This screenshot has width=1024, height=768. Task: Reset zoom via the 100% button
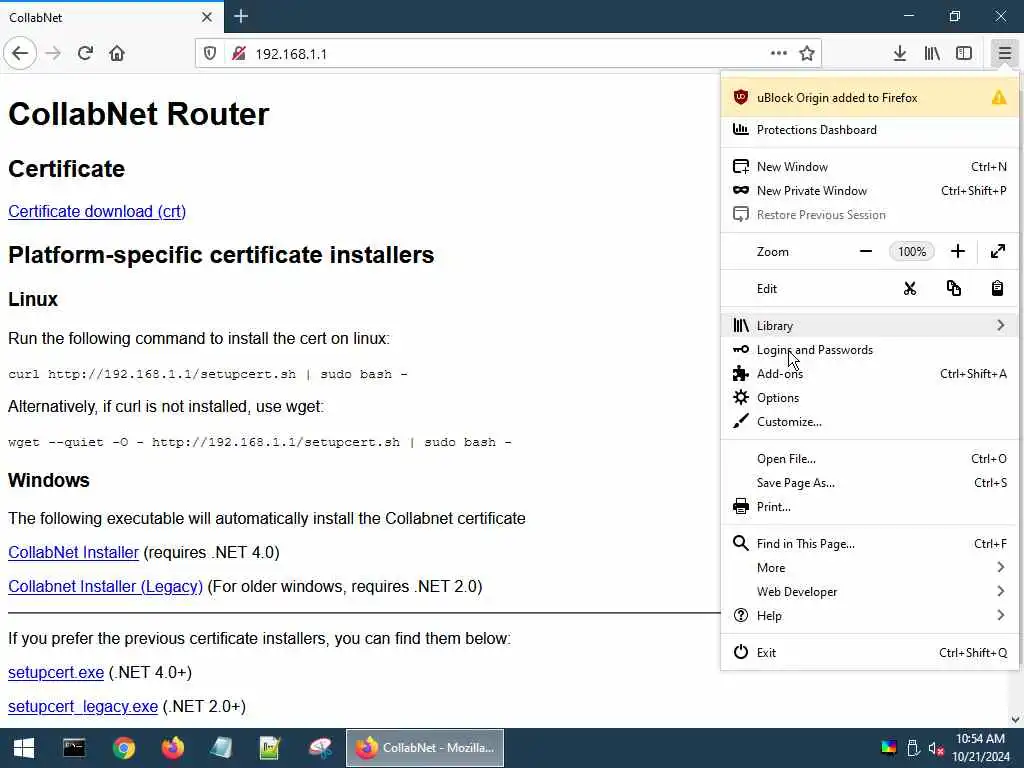(x=912, y=251)
